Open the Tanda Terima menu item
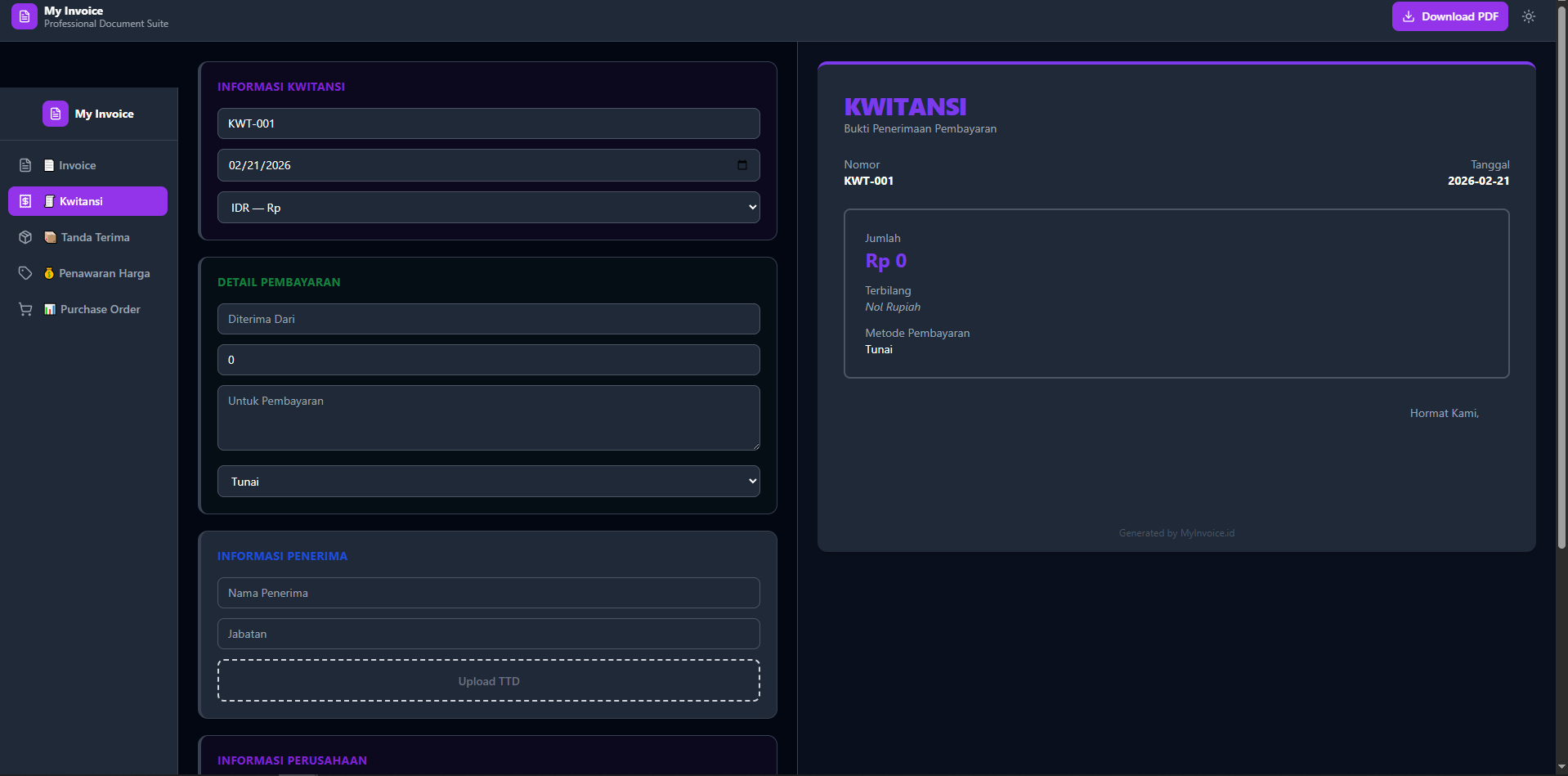This screenshot has width=1568, height=776. [87, 237]
